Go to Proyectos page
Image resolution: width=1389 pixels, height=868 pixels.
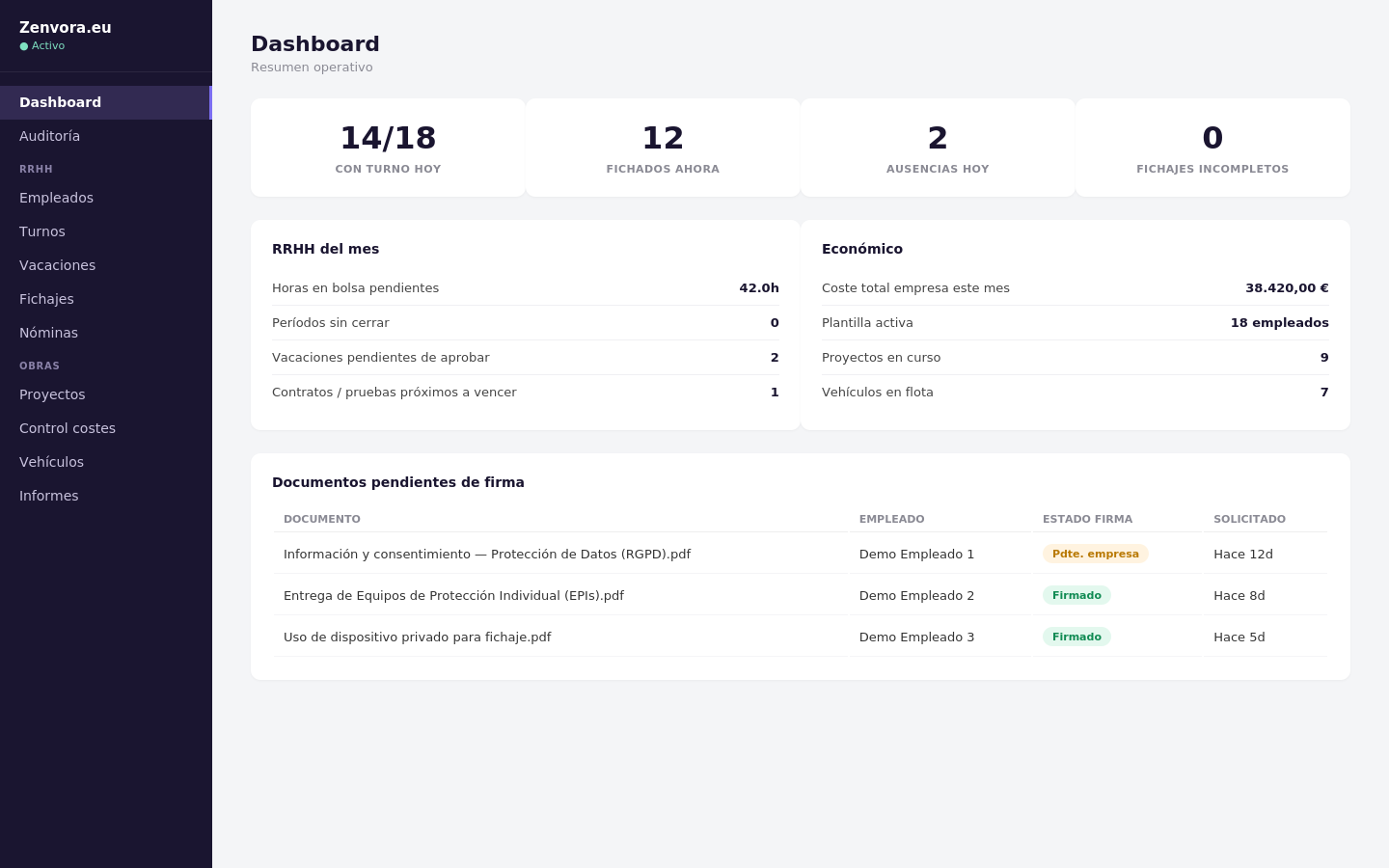pos(105,394)
